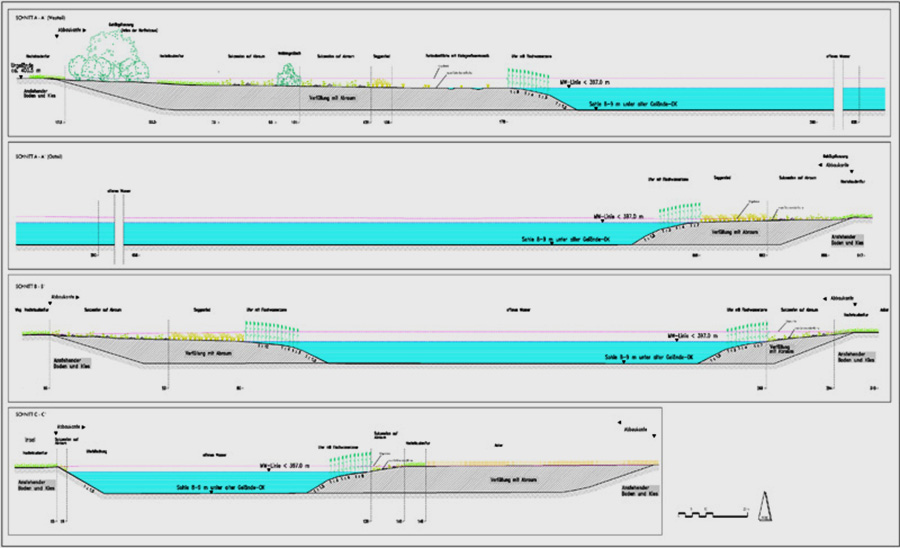Select the "SCHNITT C - C'" section title
The width and height of the screenshot is (900, 548).
click(x=29, y=414)
